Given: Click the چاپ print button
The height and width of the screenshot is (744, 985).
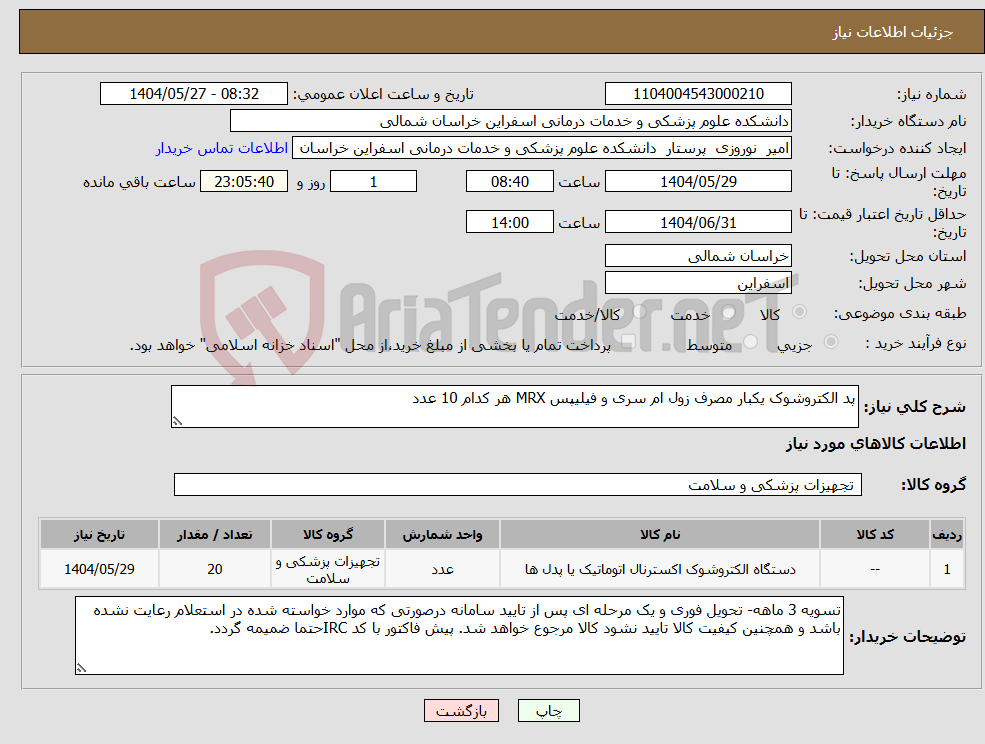Looking at the screenshot, I should click(548, 711).
